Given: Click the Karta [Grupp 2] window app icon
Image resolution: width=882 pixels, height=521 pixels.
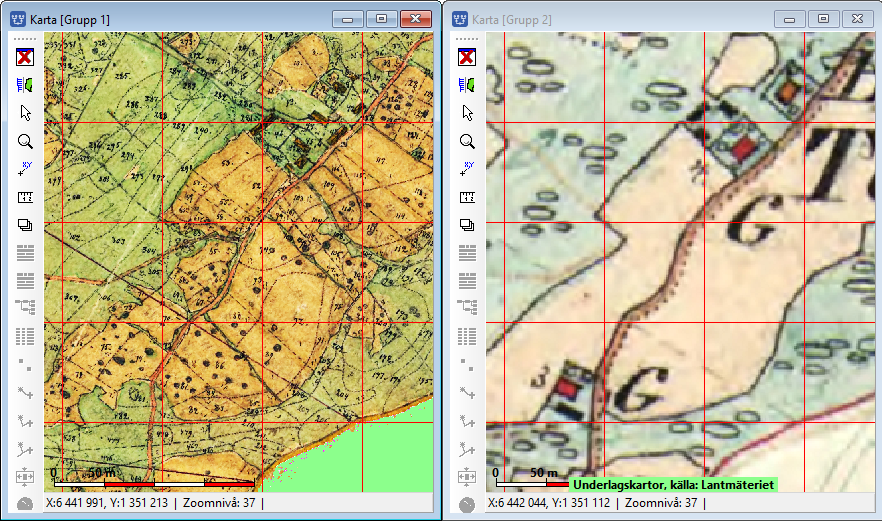Looking at the screenshot, I should [460, 19].
